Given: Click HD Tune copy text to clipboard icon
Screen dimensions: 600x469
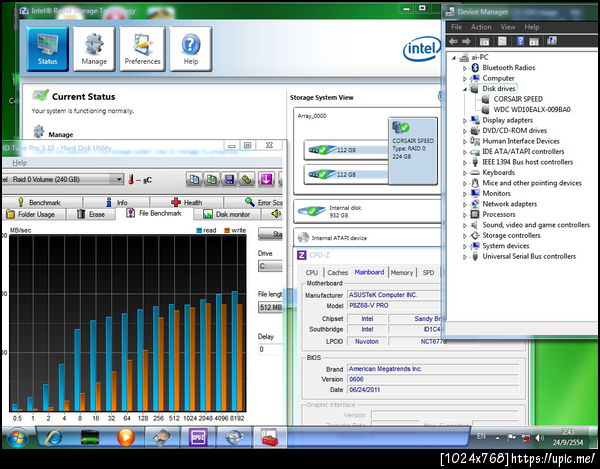Looking at the screenshot, I should pyautogui.click(x=195, y=179).
